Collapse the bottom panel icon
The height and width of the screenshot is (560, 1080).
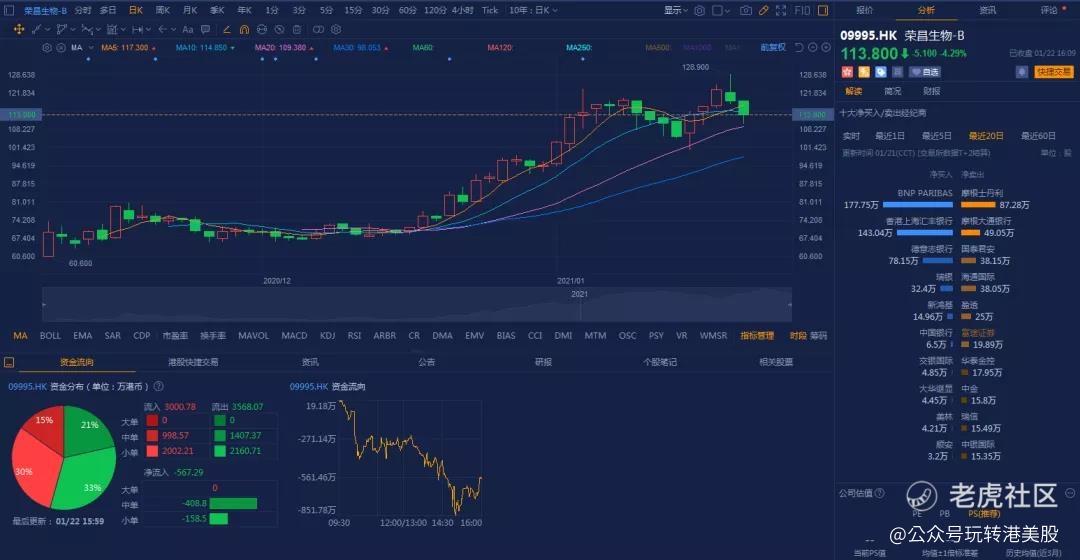click(9, 362)
